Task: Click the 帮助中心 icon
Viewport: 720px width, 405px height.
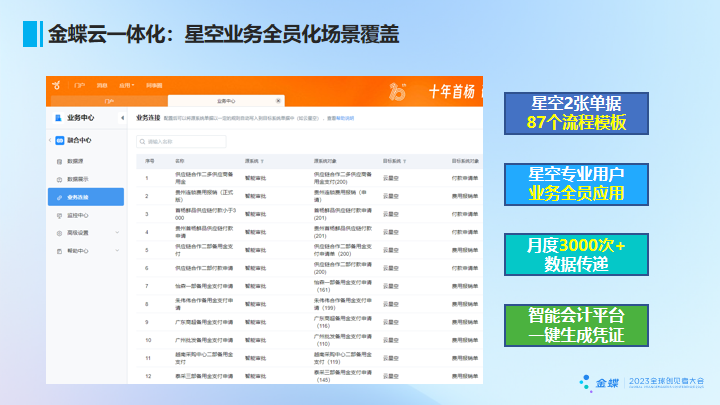Action: 59,251
